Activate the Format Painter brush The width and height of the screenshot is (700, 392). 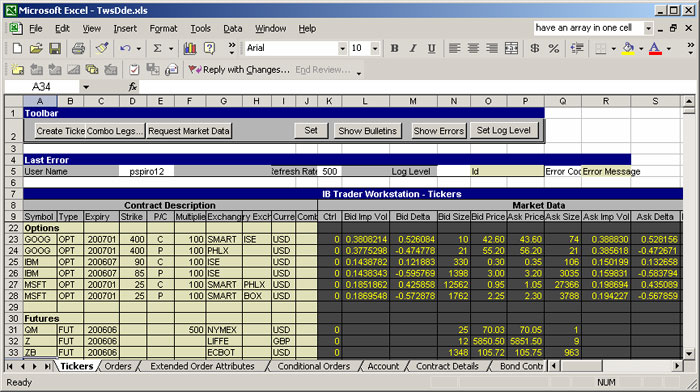tap(102, 48)
